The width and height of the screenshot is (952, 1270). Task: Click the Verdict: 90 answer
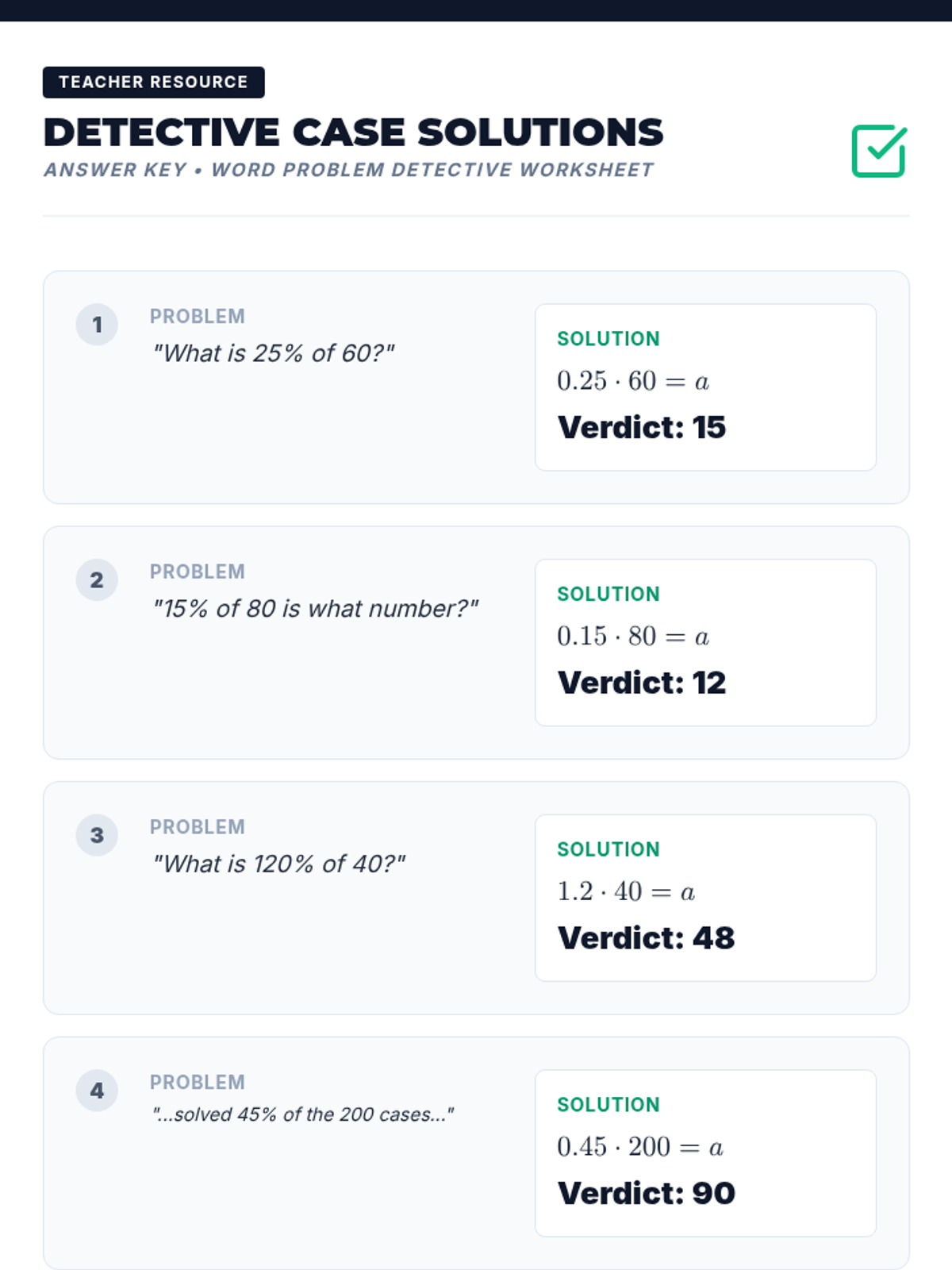647,1193
